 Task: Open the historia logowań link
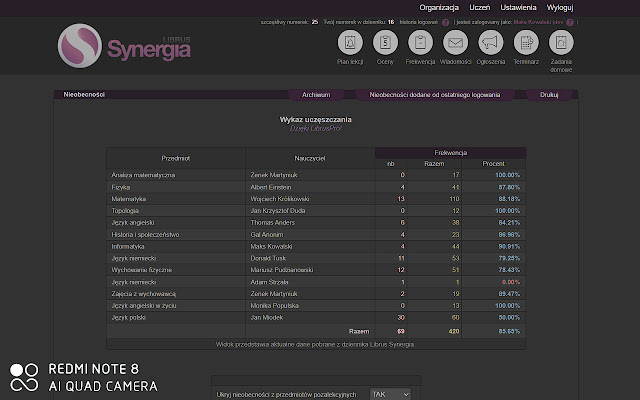point(418,22)
